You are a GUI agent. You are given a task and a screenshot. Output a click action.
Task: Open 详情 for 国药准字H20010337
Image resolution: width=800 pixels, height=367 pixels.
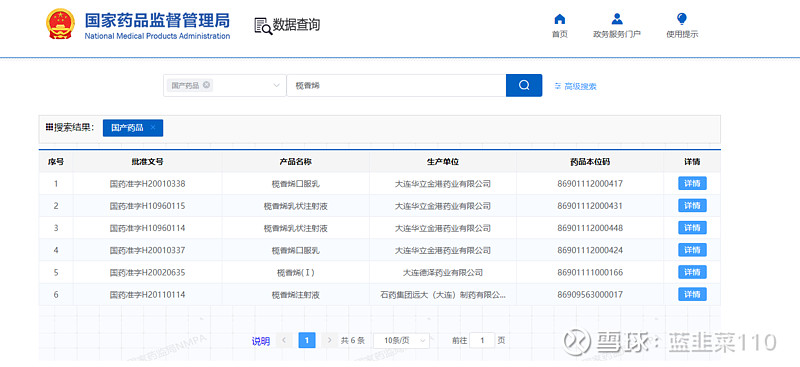692,250
